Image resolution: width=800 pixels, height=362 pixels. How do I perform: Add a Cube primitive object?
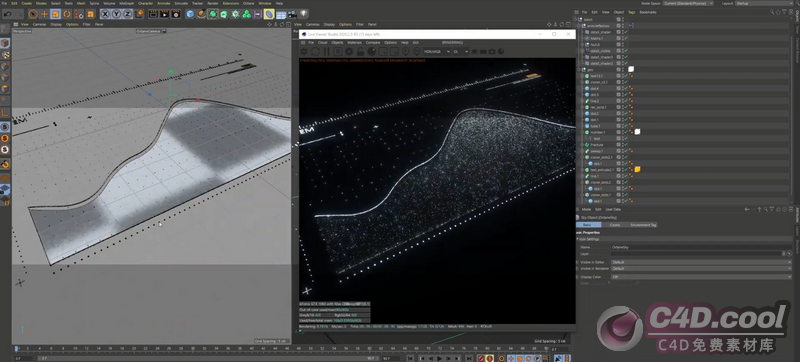(190, 14)
